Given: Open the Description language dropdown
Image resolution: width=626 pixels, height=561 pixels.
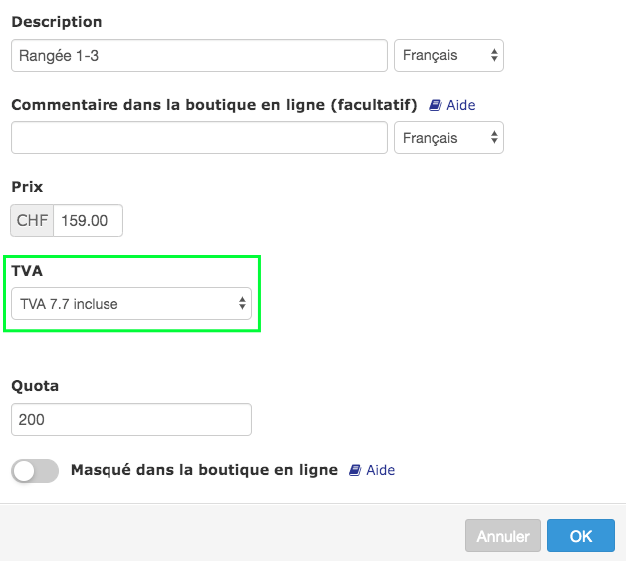Looking at the screenshot, I should (x=449, y=56).
